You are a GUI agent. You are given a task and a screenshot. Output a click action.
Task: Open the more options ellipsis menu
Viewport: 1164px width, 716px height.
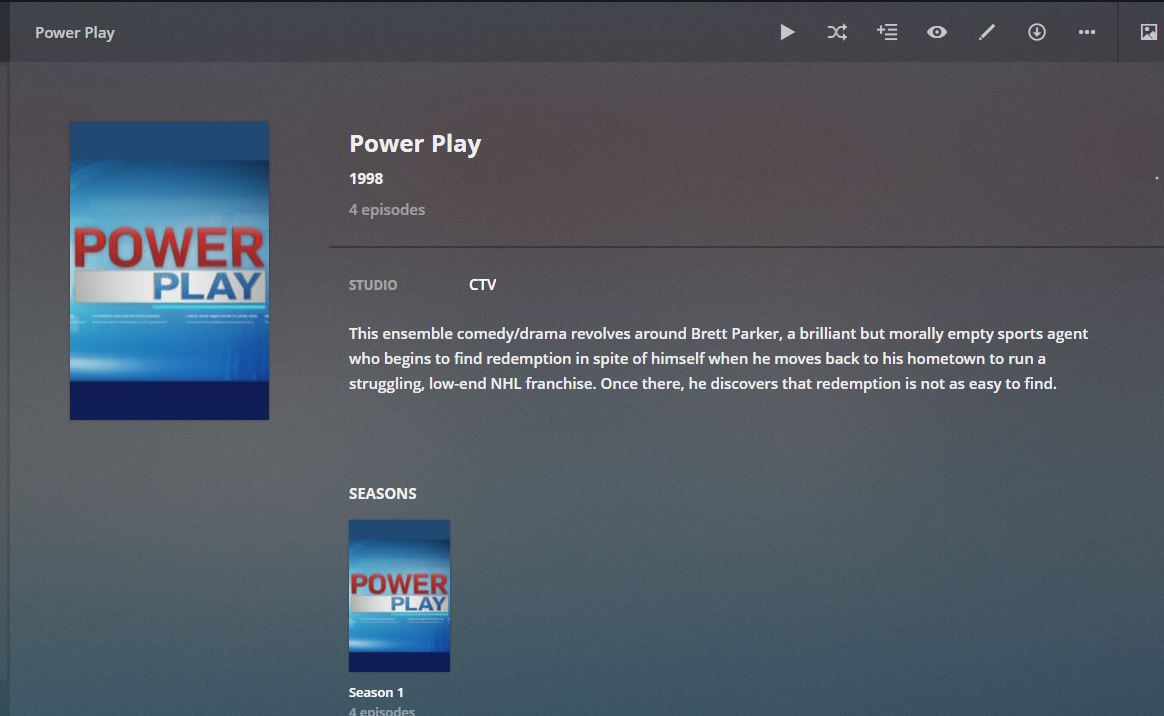point(1087,32)
